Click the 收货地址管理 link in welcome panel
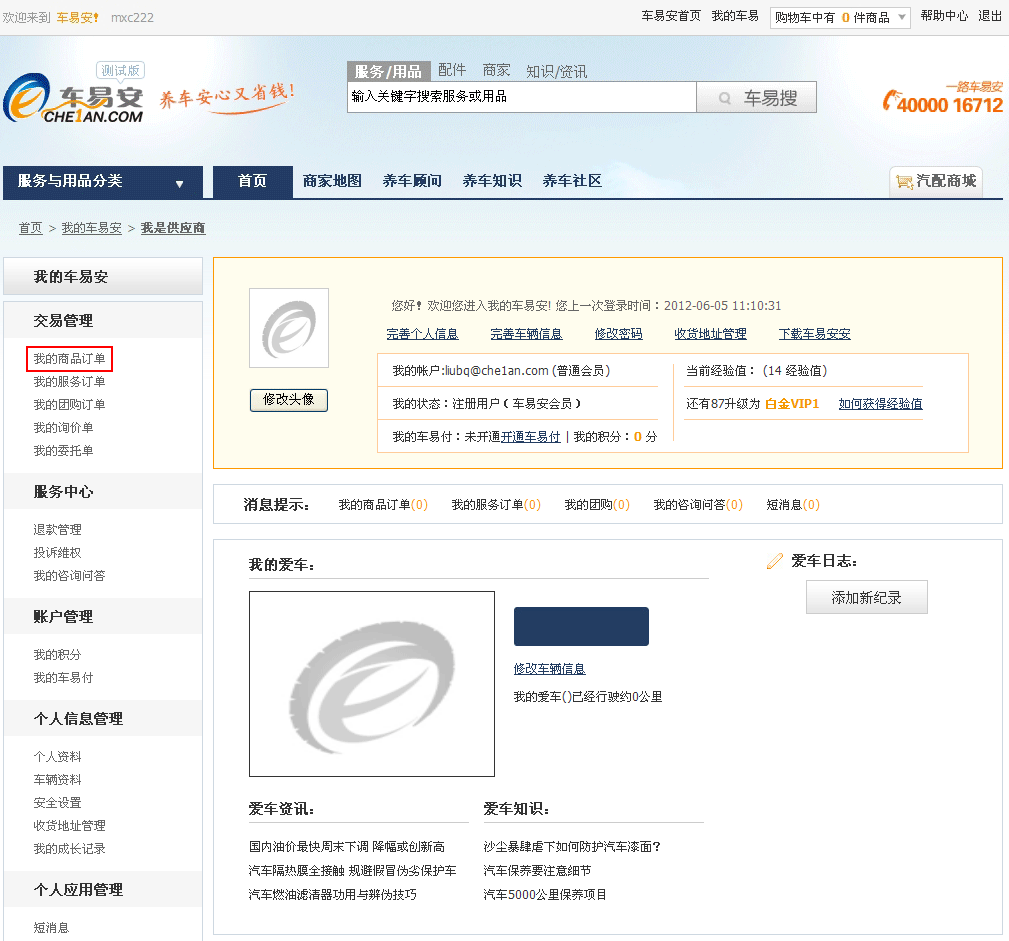1009x941 pixels. [710, 334]
